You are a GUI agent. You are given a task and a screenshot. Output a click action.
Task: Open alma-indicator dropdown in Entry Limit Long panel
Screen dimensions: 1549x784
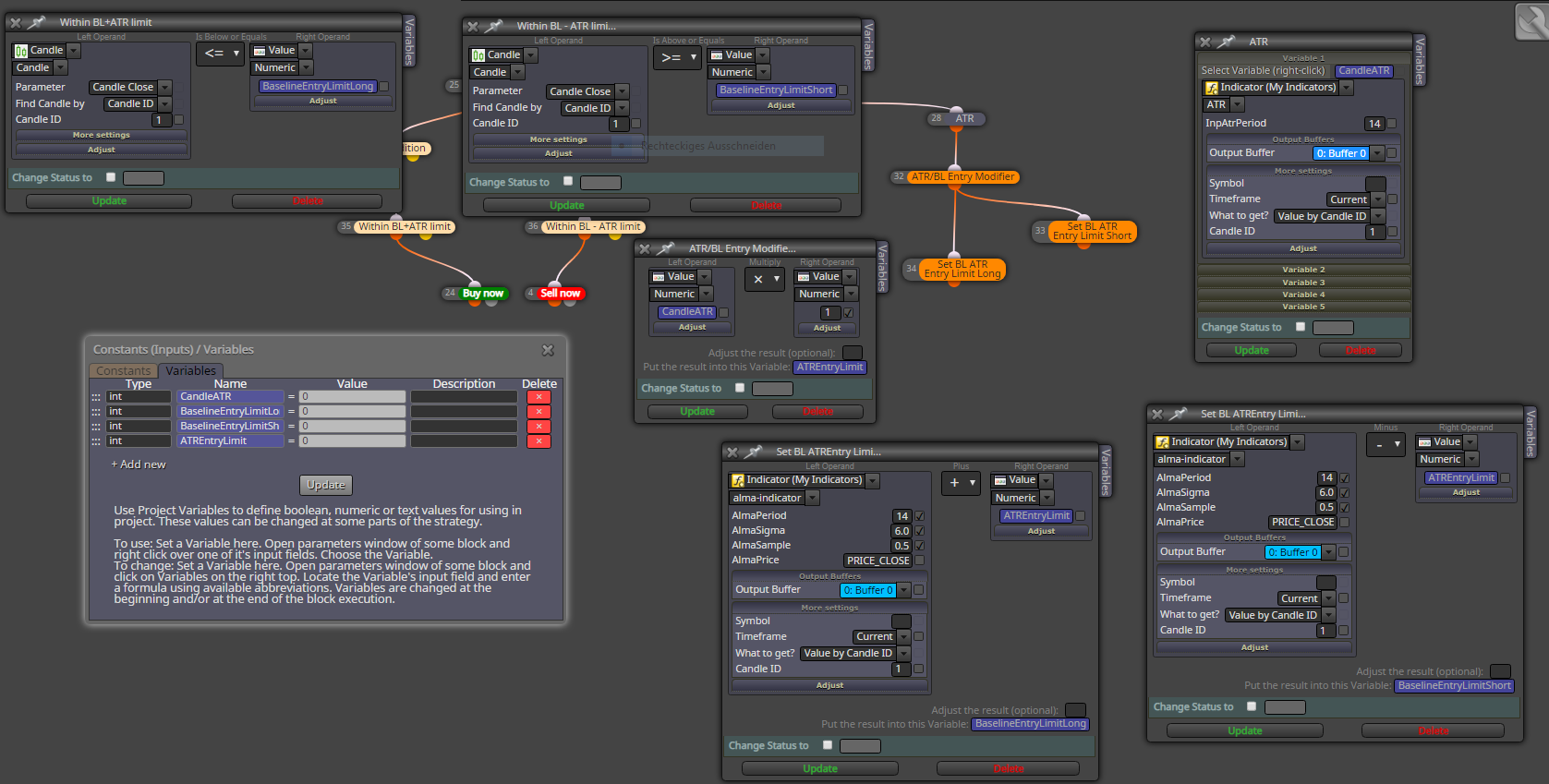[x=812, y=499]
